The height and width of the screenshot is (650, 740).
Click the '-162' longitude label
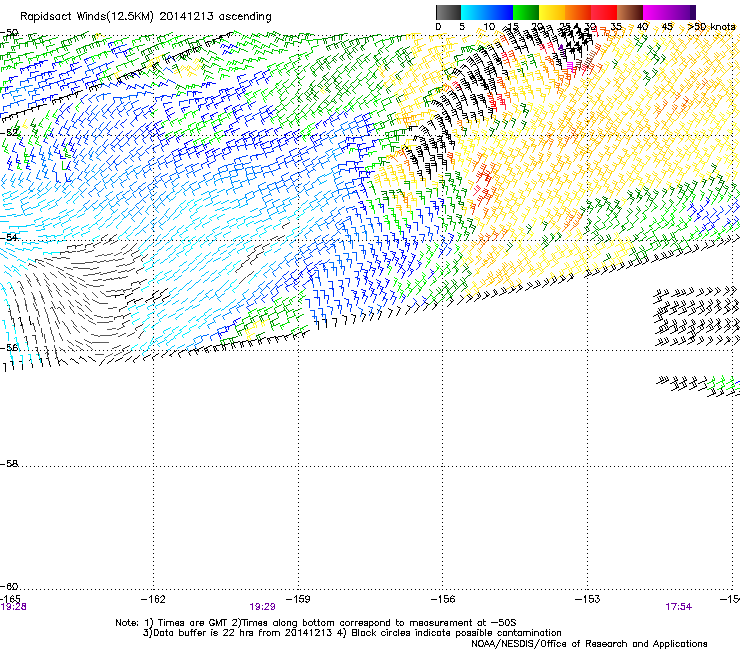pos(153,599)
